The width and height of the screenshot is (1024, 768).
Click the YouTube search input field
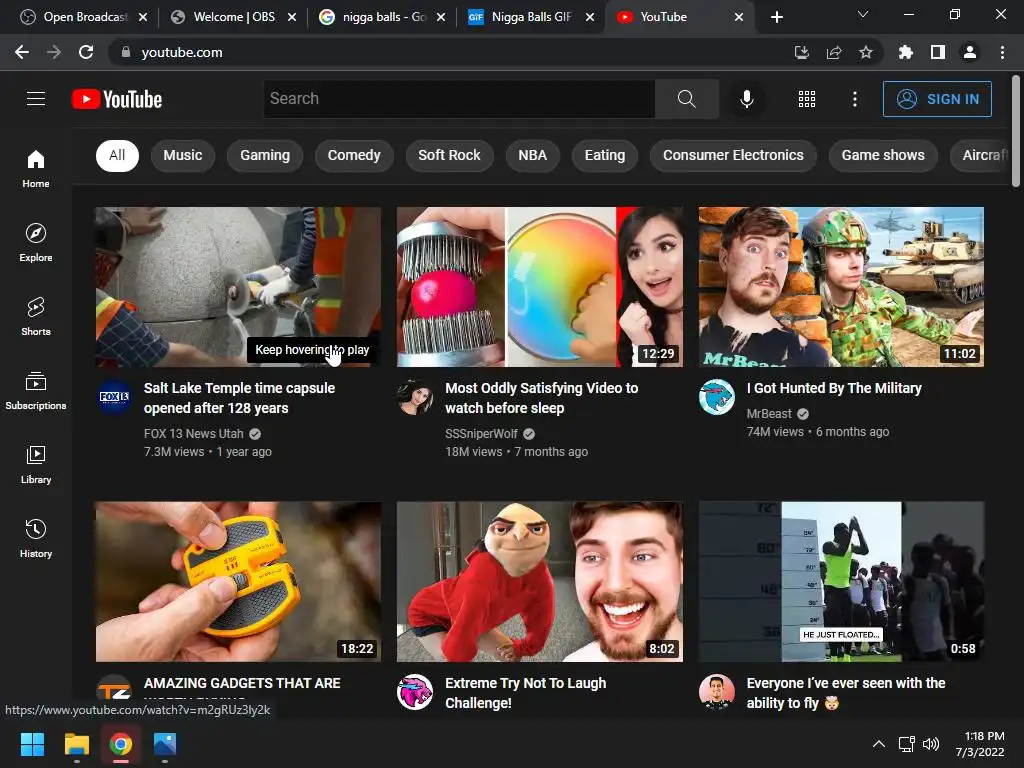point(459,99)
